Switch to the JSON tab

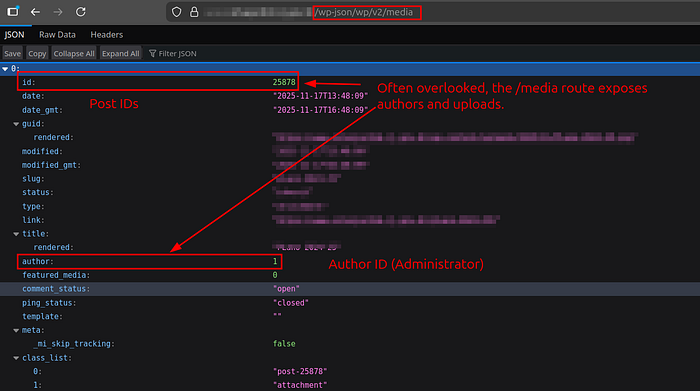pos(14,35)
